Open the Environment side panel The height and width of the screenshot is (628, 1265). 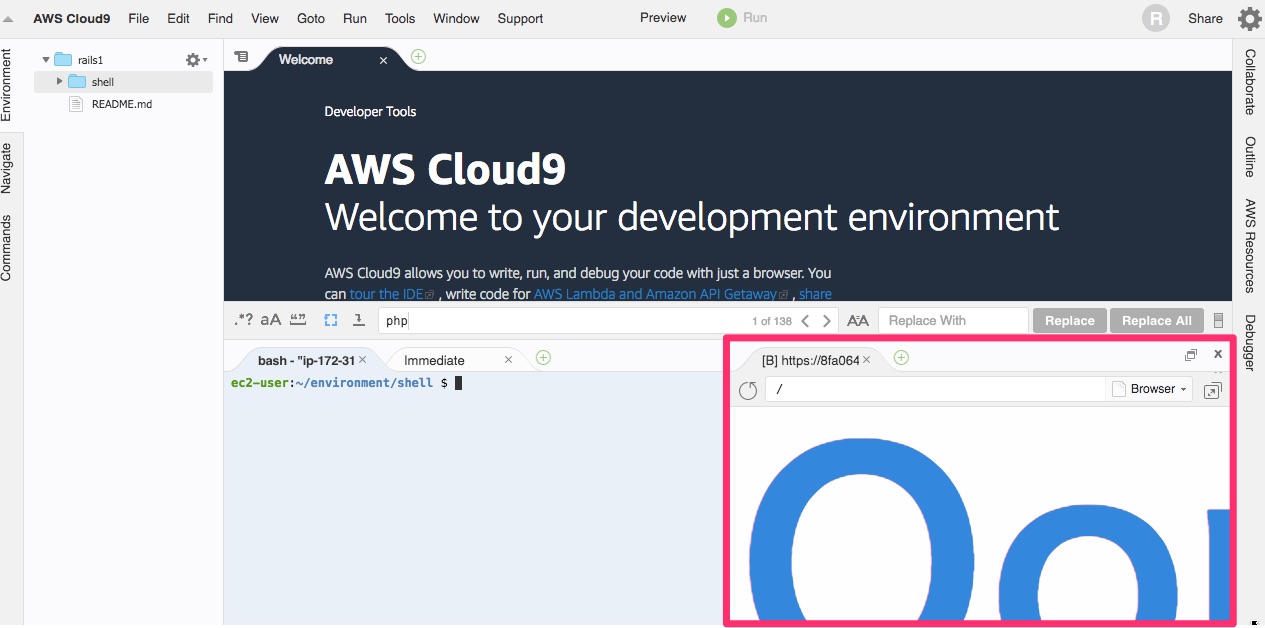point(7,85)
